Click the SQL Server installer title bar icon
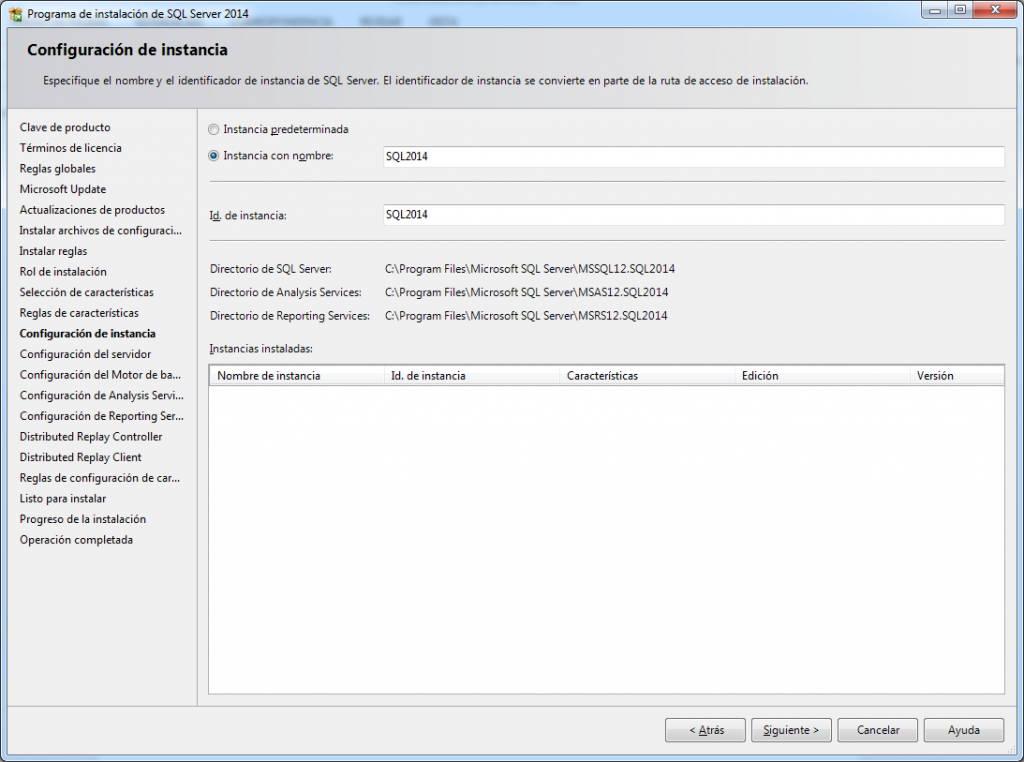 (x=16, y=14)
